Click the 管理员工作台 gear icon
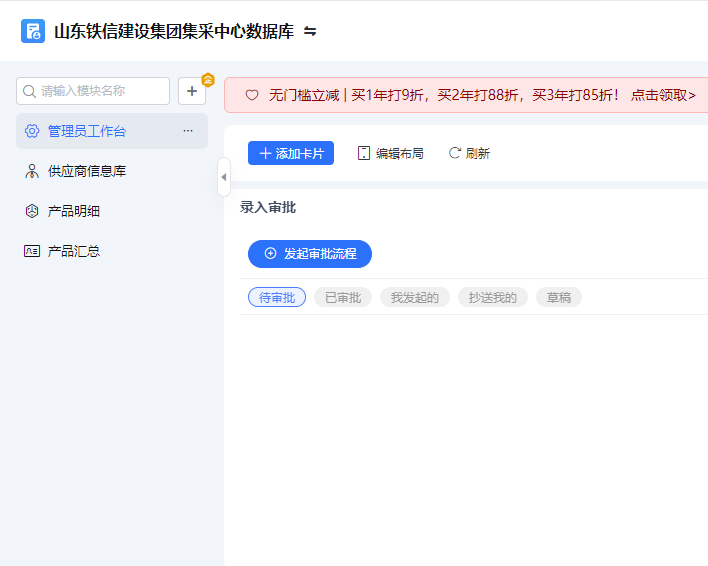The image size is (708, 566). (x=31, y=131)
